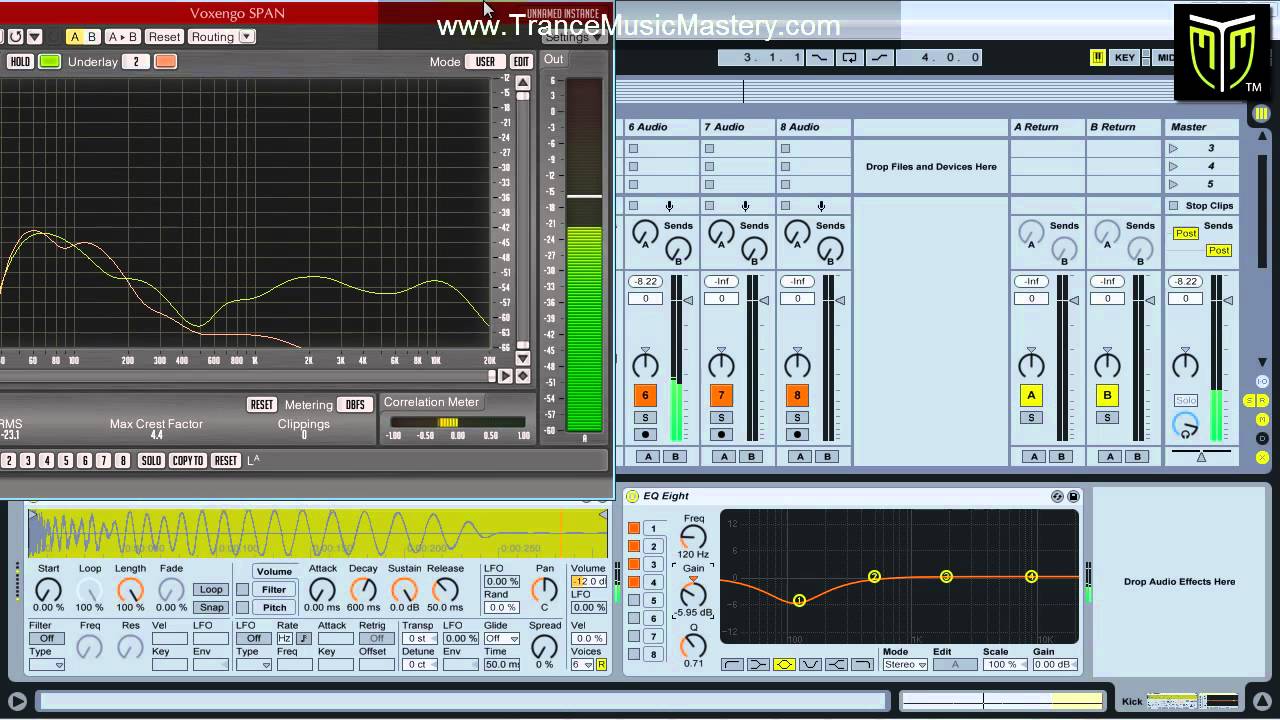Show the Pitch envelope tab in Simpler
The image size is (1280, 720).
273,607
